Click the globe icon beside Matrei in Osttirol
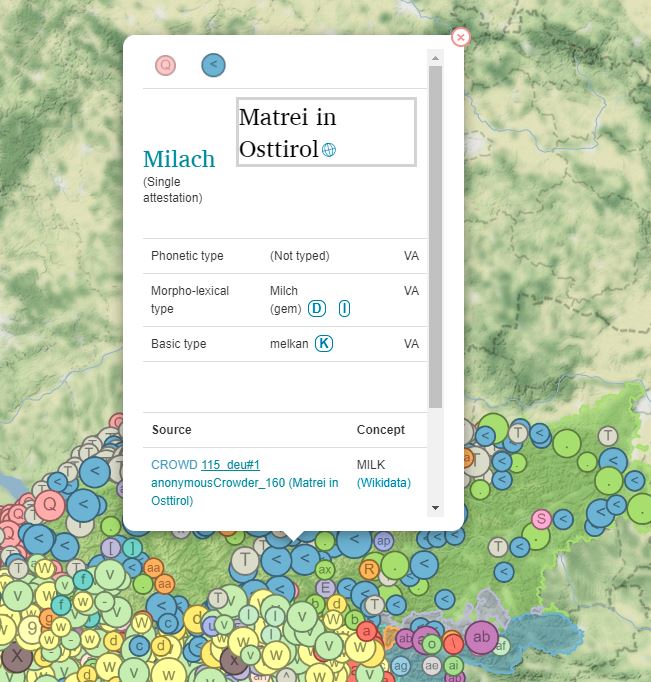This screenshot has height=682, width=651. (329, 150)
